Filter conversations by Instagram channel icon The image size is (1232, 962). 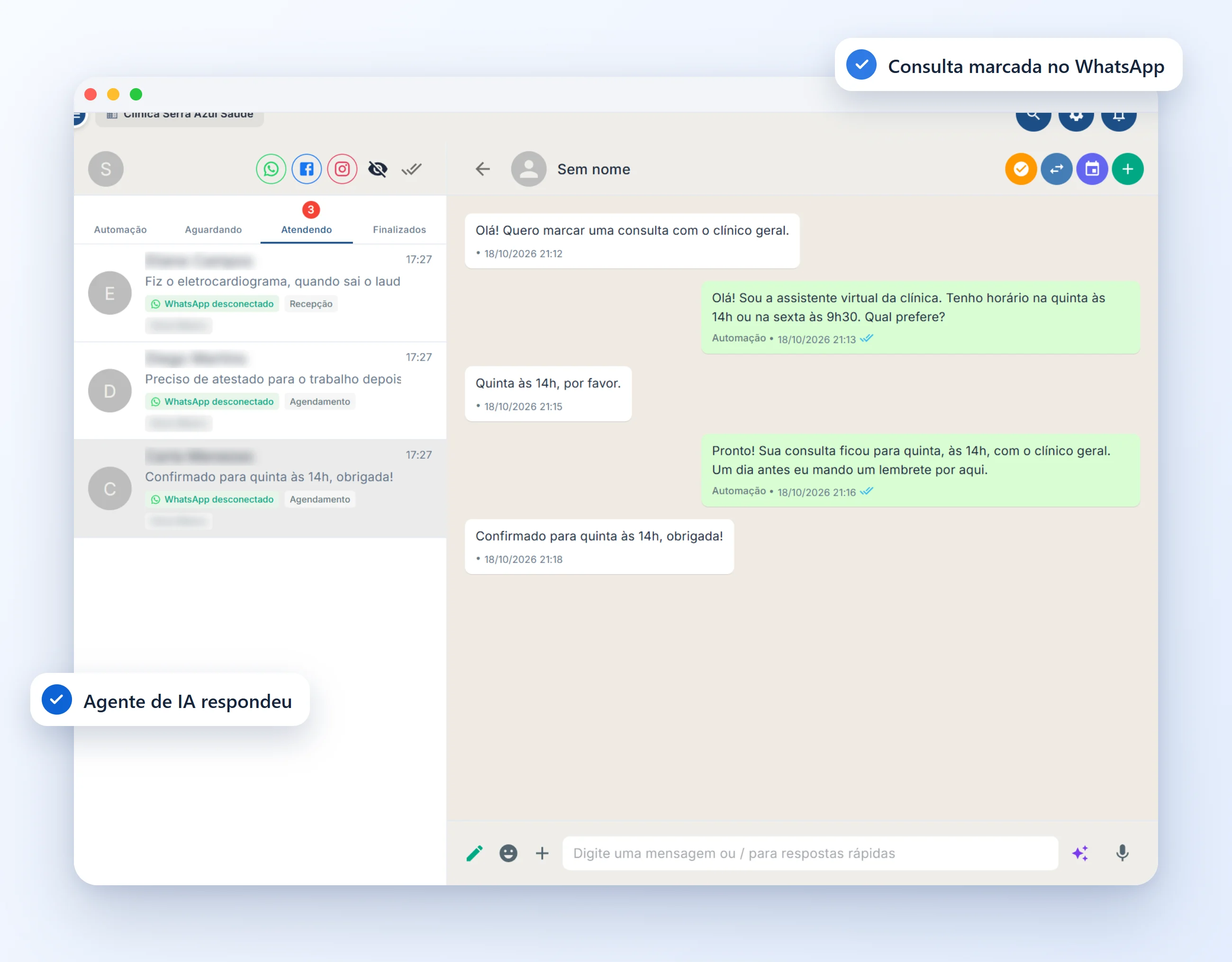(x=343, y=169)
